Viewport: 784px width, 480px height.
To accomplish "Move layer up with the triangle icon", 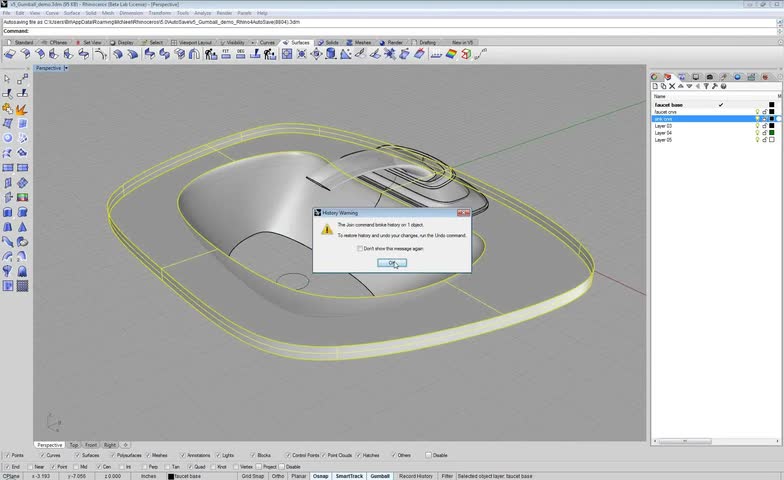I will pyautogui.click(x=680, y=86).
